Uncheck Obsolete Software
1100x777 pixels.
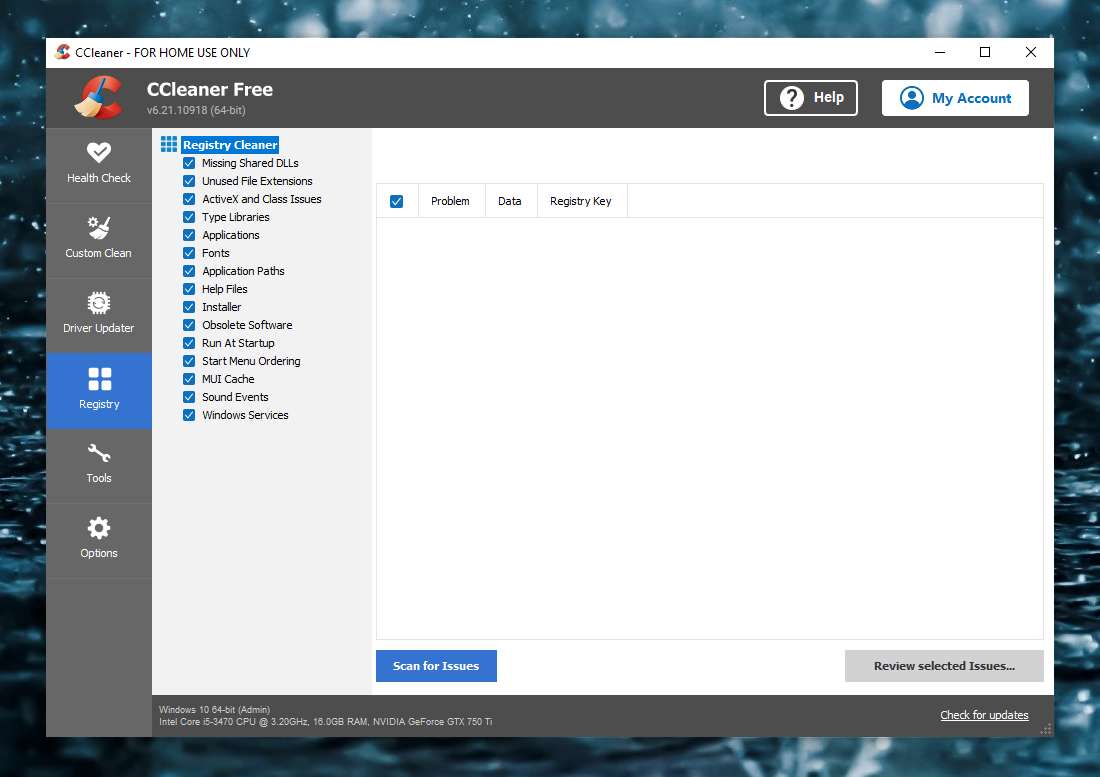tap(189, 325)
